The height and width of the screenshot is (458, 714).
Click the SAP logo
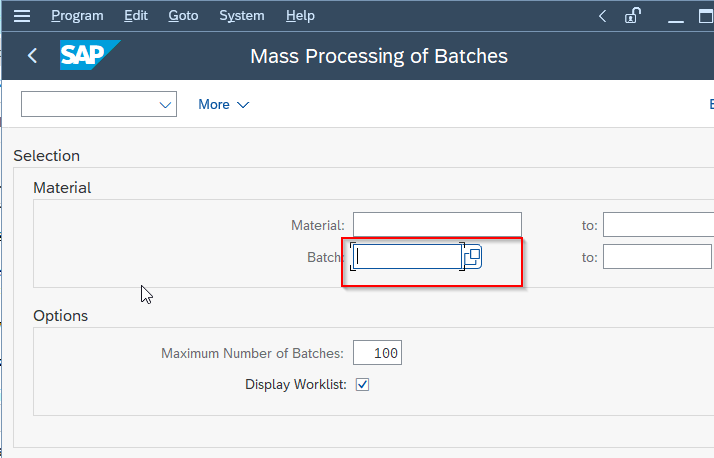click(90, 55)
